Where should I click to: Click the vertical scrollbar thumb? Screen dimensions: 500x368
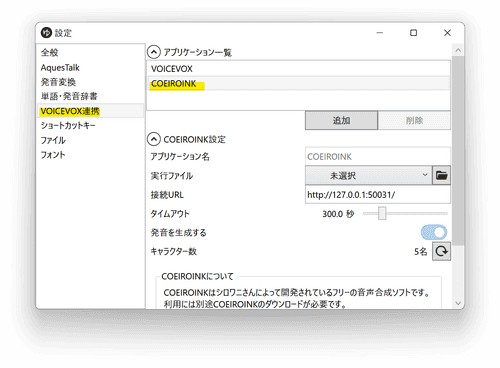pyautogui.click(x=458, y=151)
